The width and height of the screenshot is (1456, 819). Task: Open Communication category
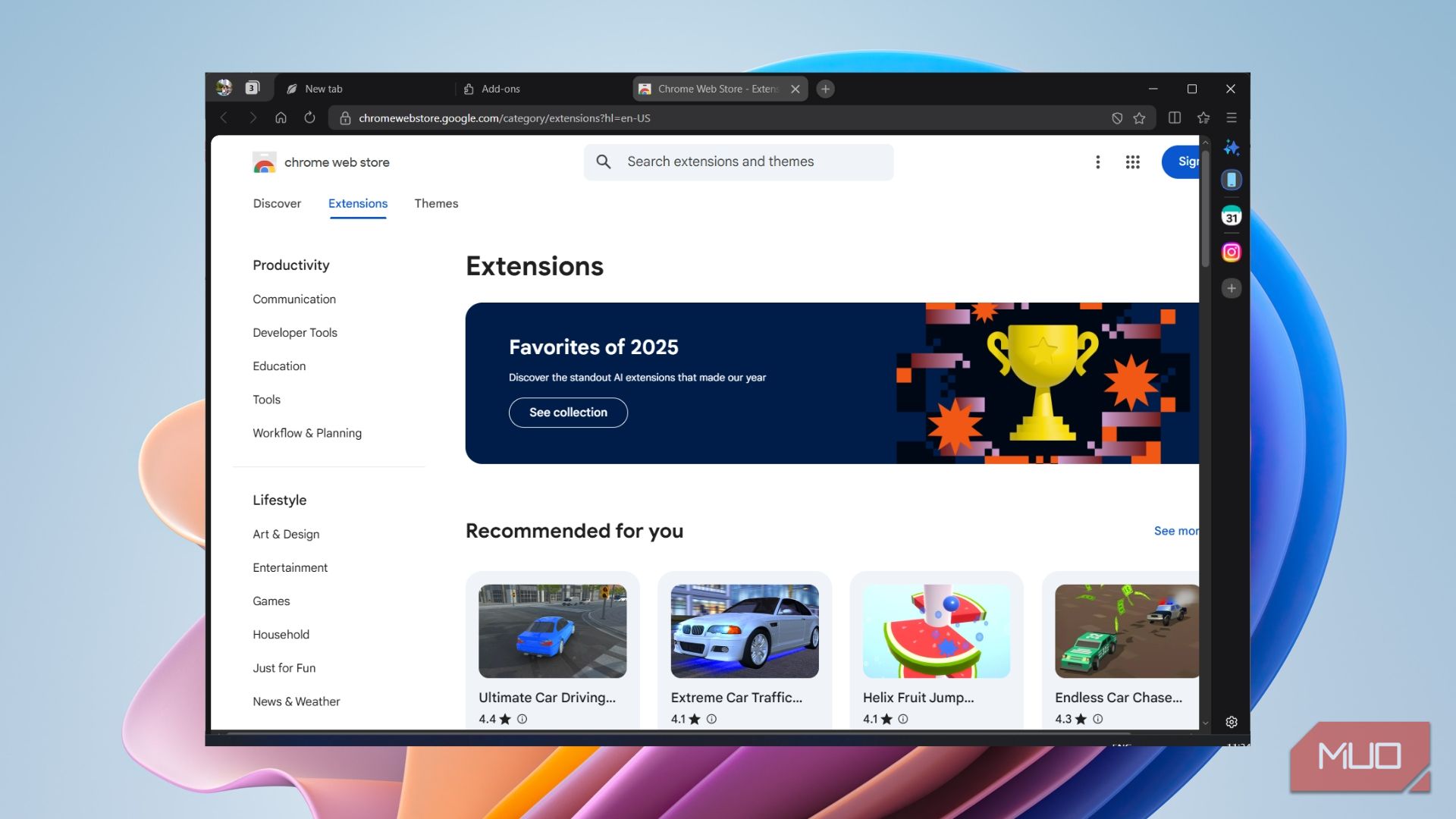click(x=294, y=300)
